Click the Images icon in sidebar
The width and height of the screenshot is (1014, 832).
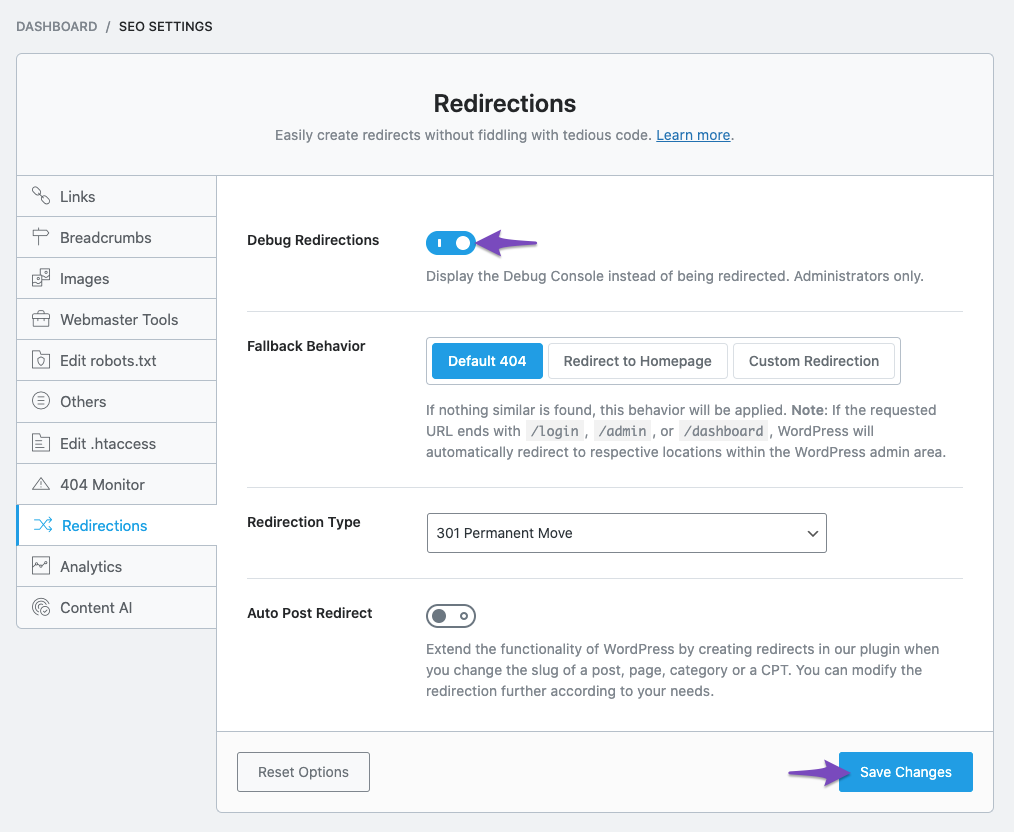pos(41,278)
